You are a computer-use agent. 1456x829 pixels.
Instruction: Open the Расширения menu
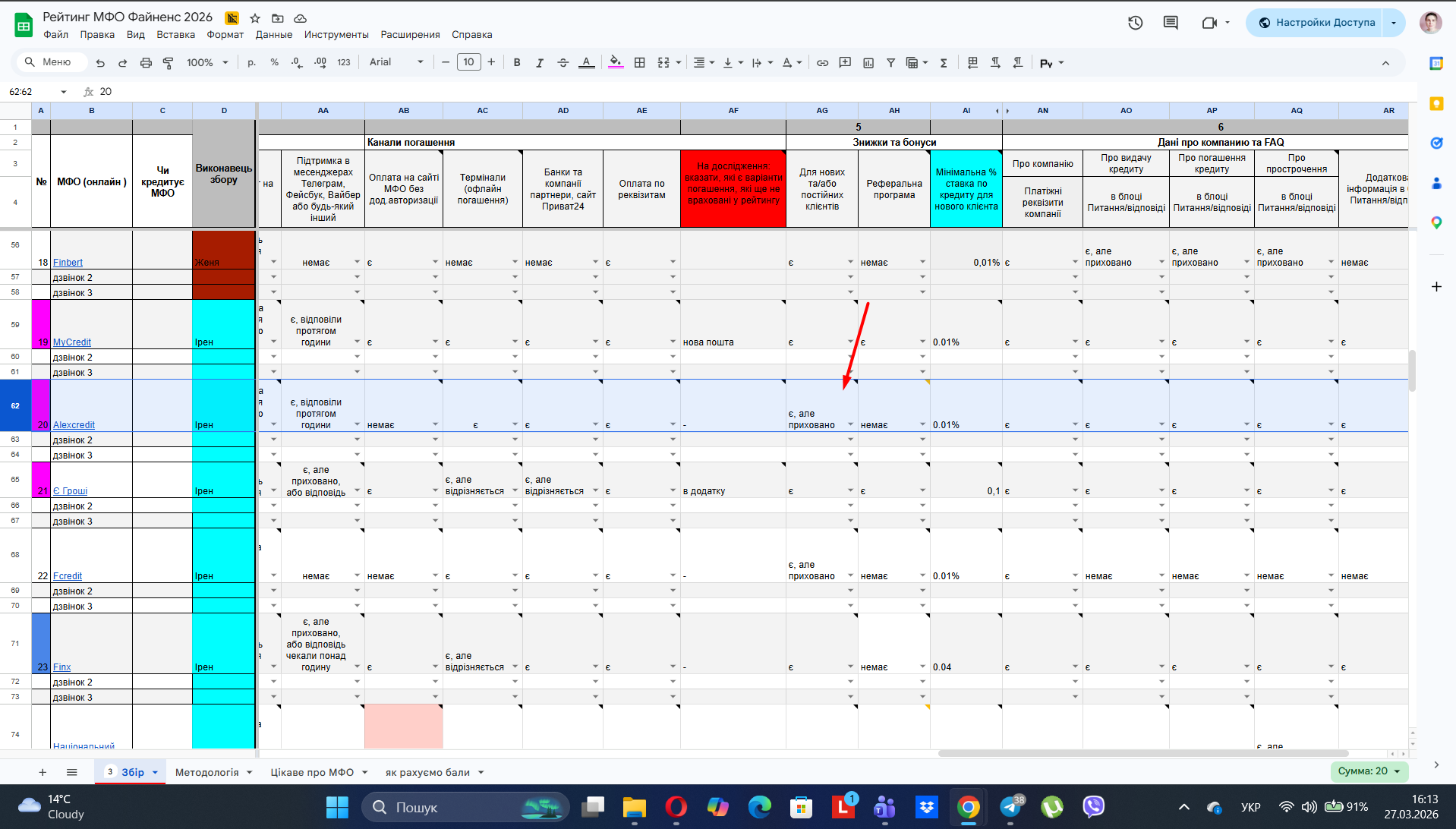(x=410, y=35)
